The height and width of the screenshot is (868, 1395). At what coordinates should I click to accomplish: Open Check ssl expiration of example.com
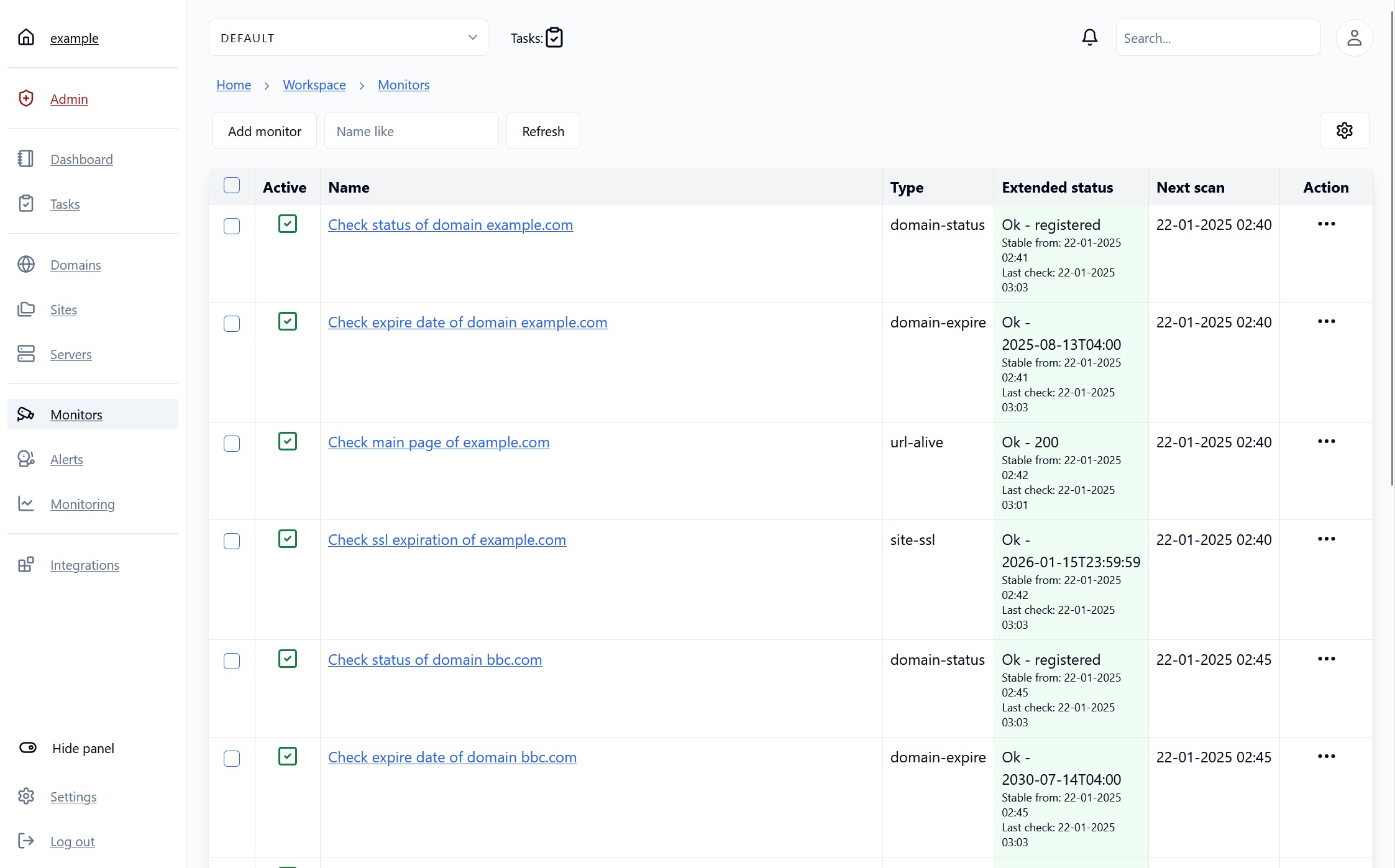pos(447,539)
